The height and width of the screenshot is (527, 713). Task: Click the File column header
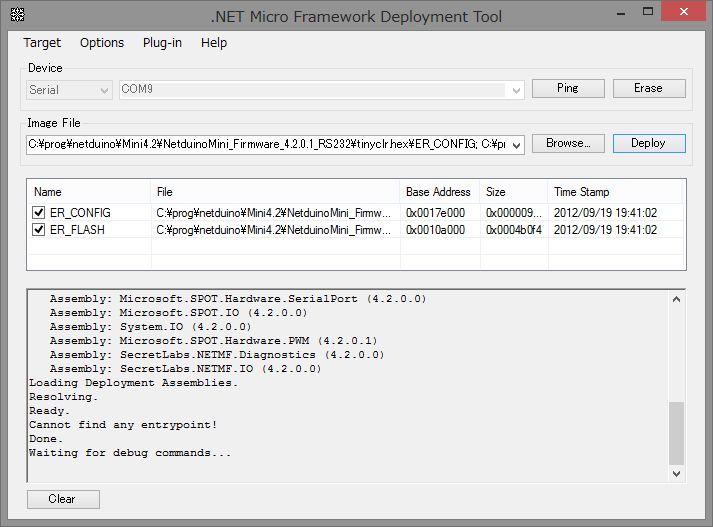point(275,192)
